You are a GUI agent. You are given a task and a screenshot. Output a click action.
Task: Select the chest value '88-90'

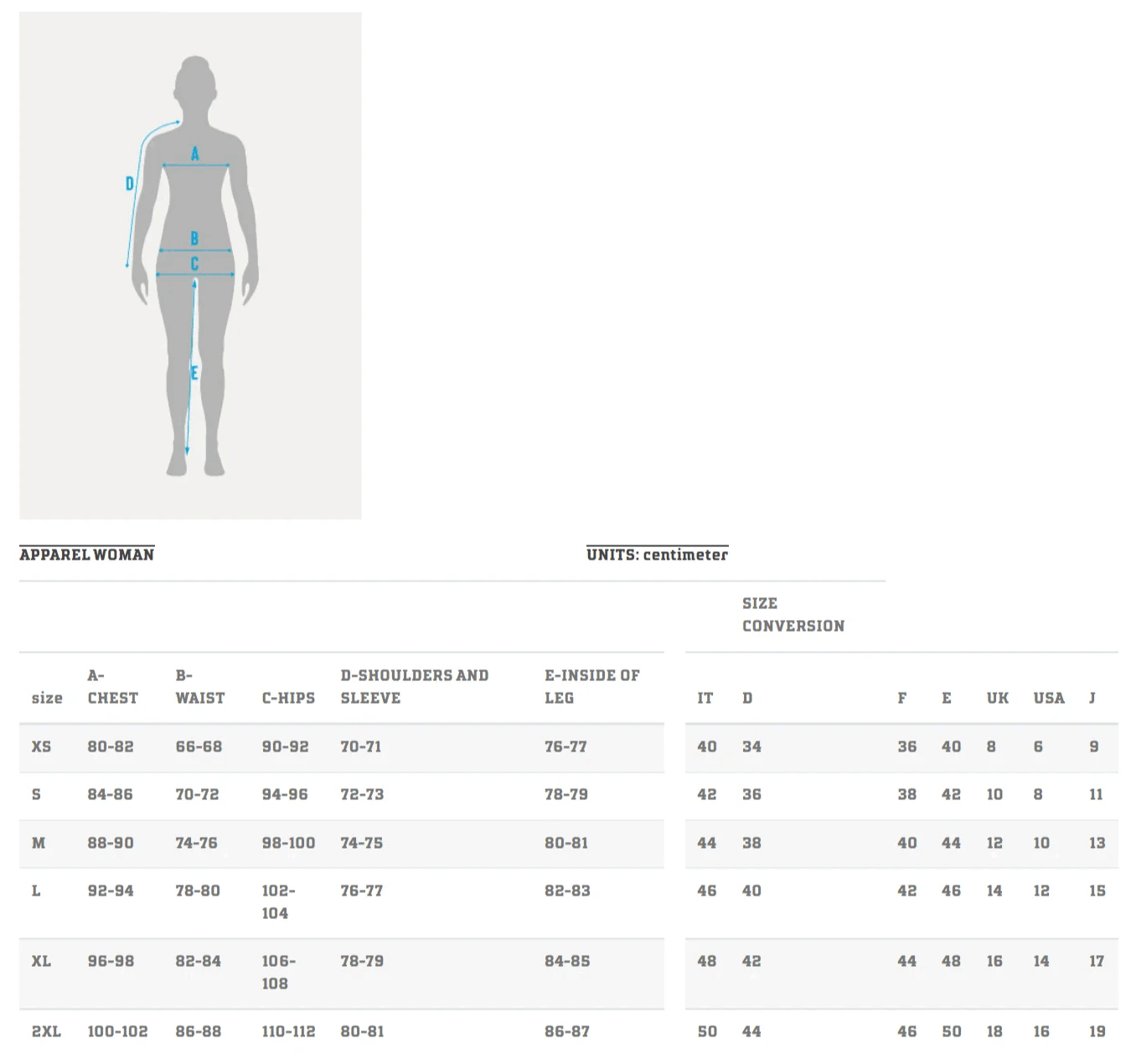click(111, 843)
